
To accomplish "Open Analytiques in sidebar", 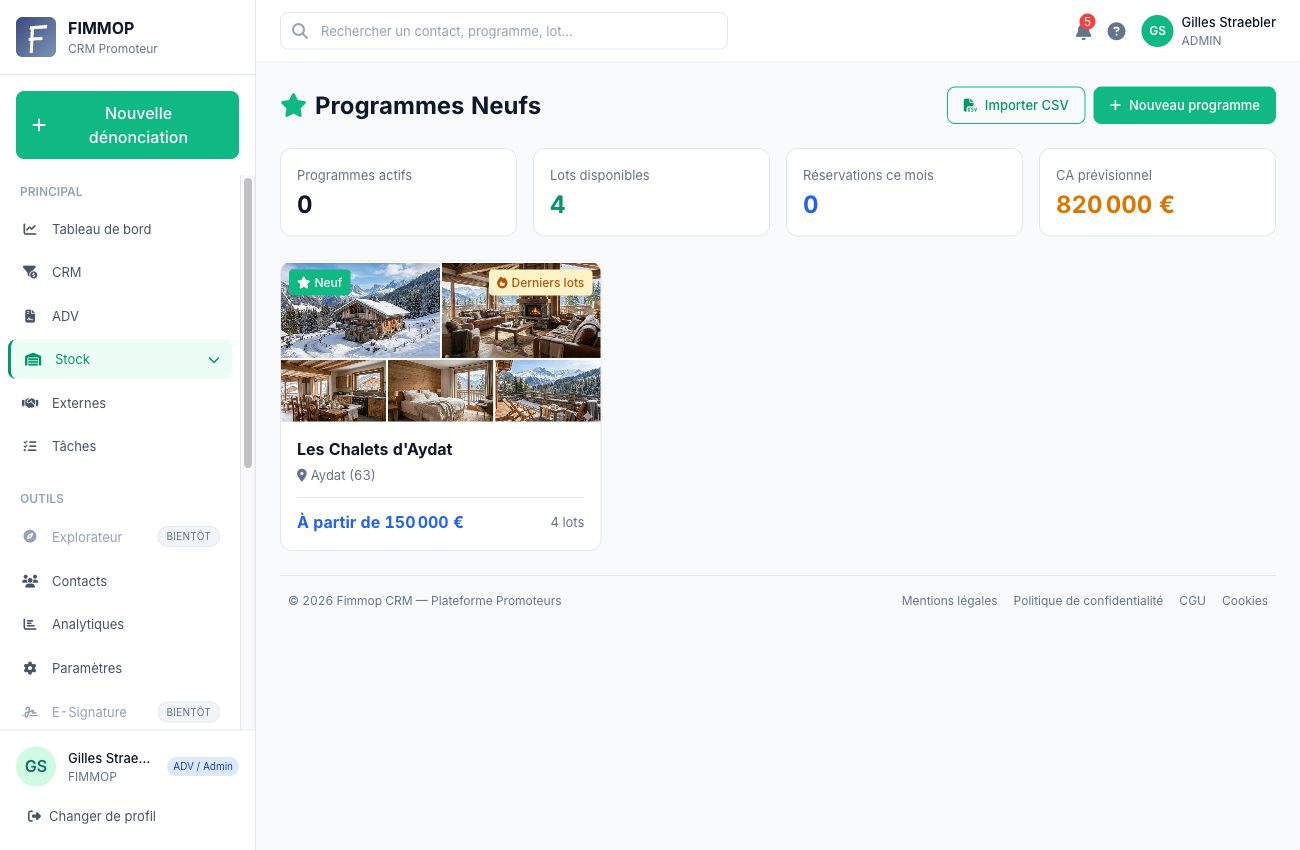I will [120, 624].
